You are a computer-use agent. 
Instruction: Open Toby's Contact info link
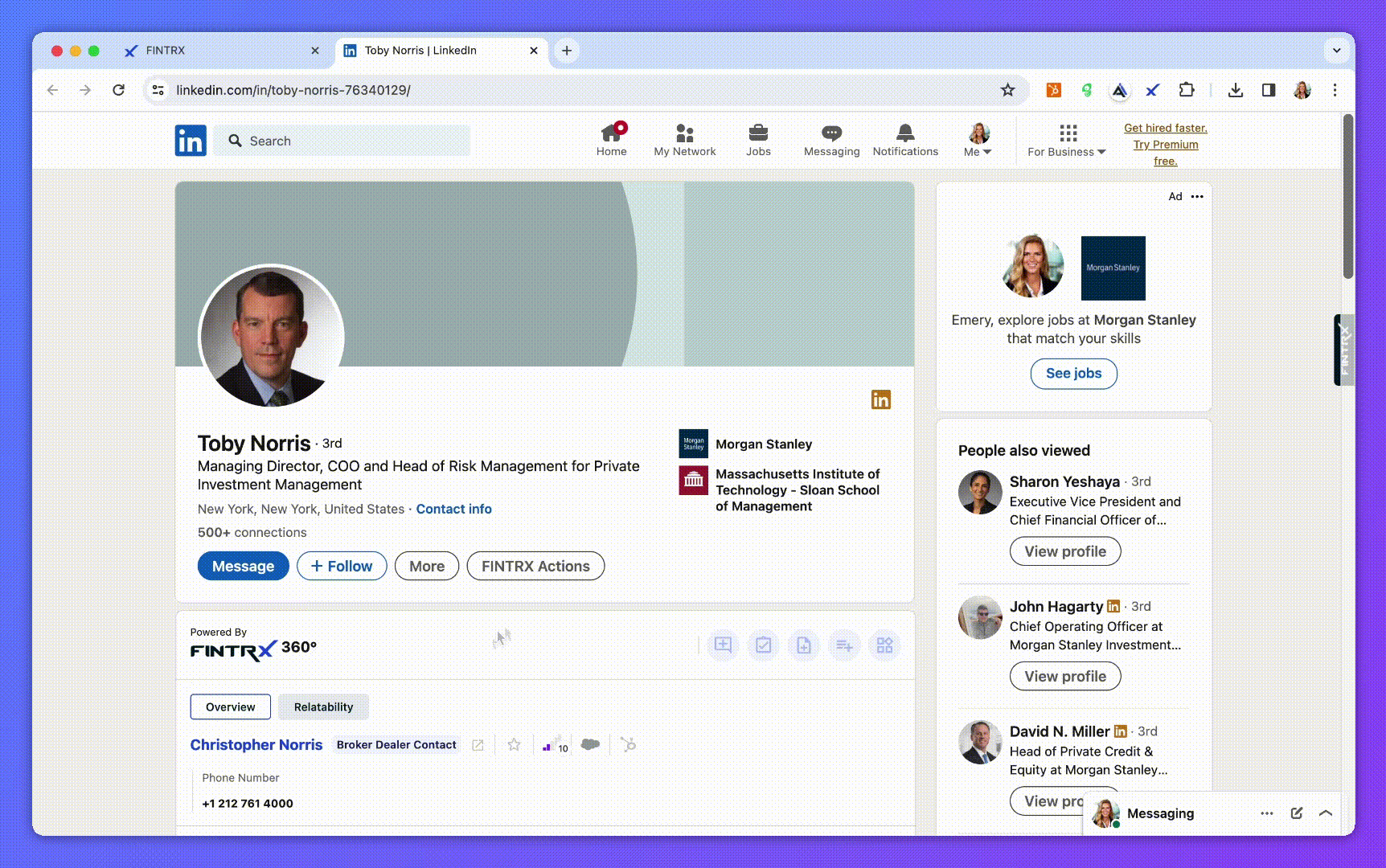pyautogui.click(x=453, y=509)
